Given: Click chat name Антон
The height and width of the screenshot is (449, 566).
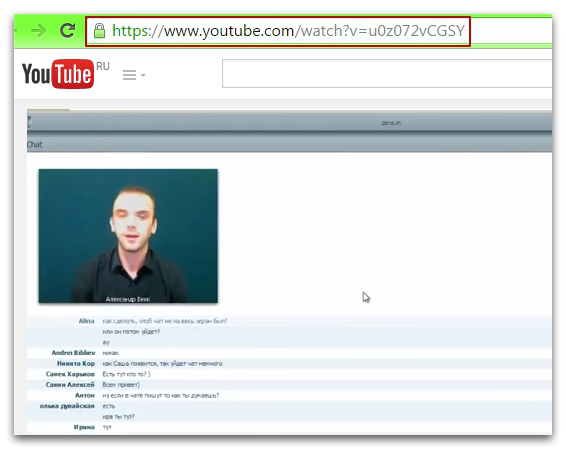Looking at the screenshot, I should 85,395.
